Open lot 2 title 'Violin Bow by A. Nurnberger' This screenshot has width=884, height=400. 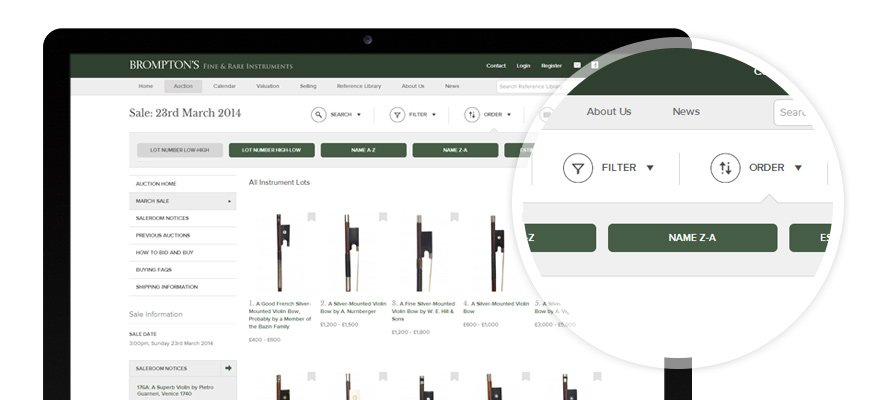click(x=353, y=308)
